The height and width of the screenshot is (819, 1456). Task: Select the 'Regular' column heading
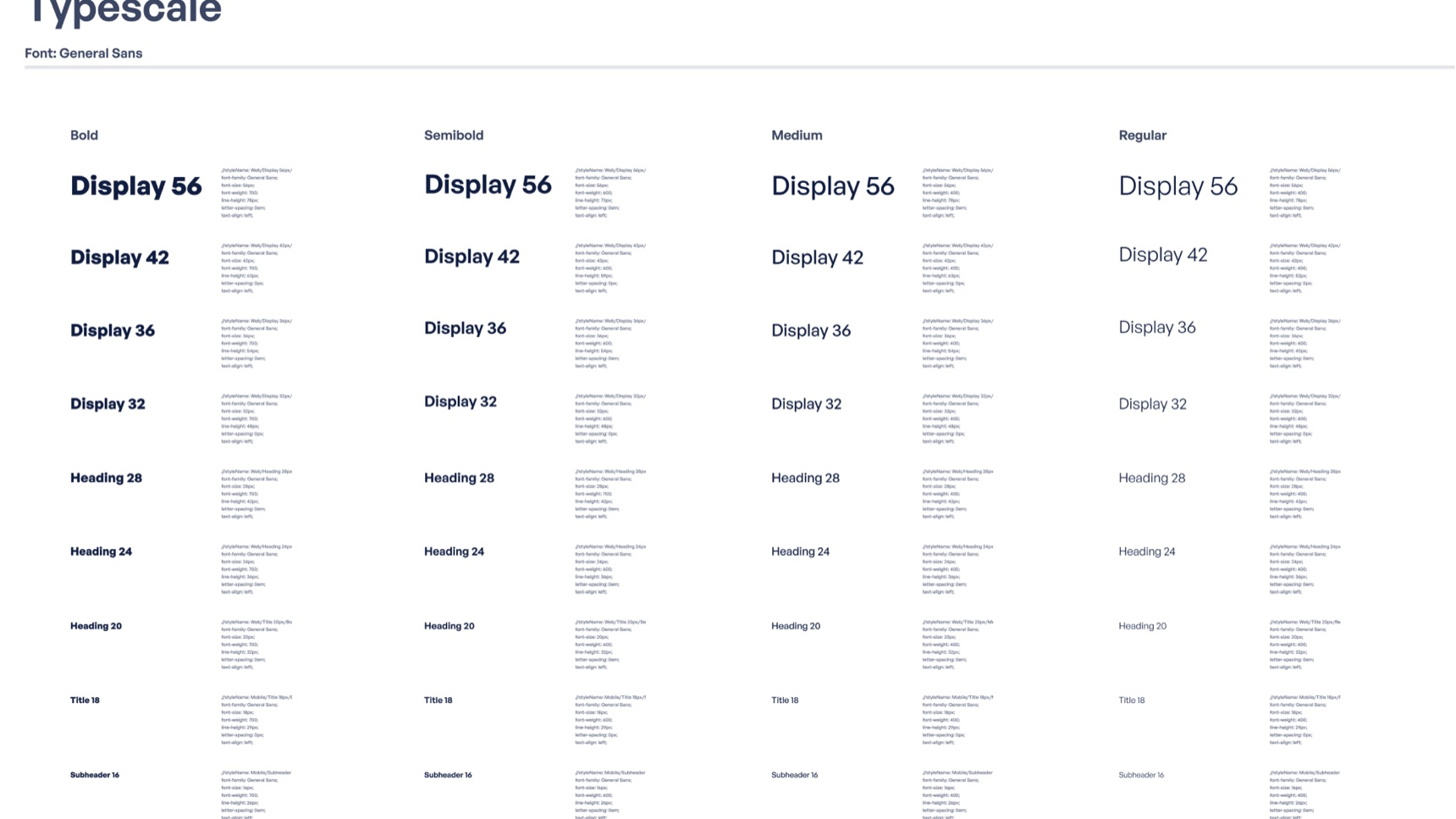pos(1142,136)
